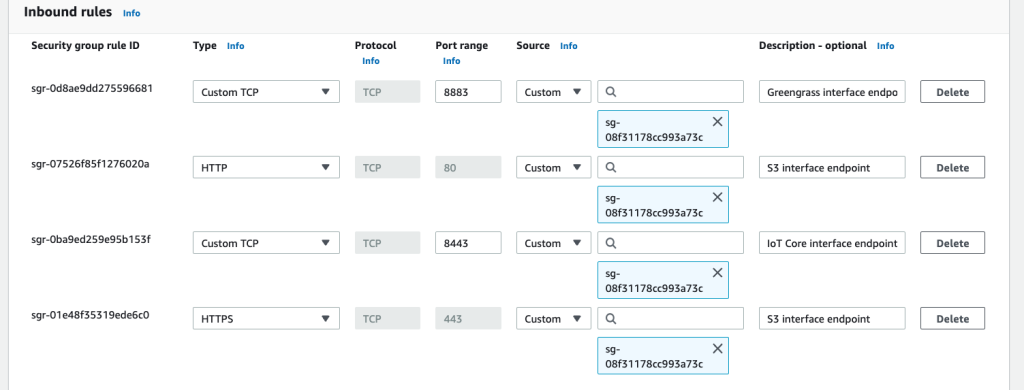Screen dimensions: 1024x390
Task: Edit the port range field showing 8443
Action: 468,243
